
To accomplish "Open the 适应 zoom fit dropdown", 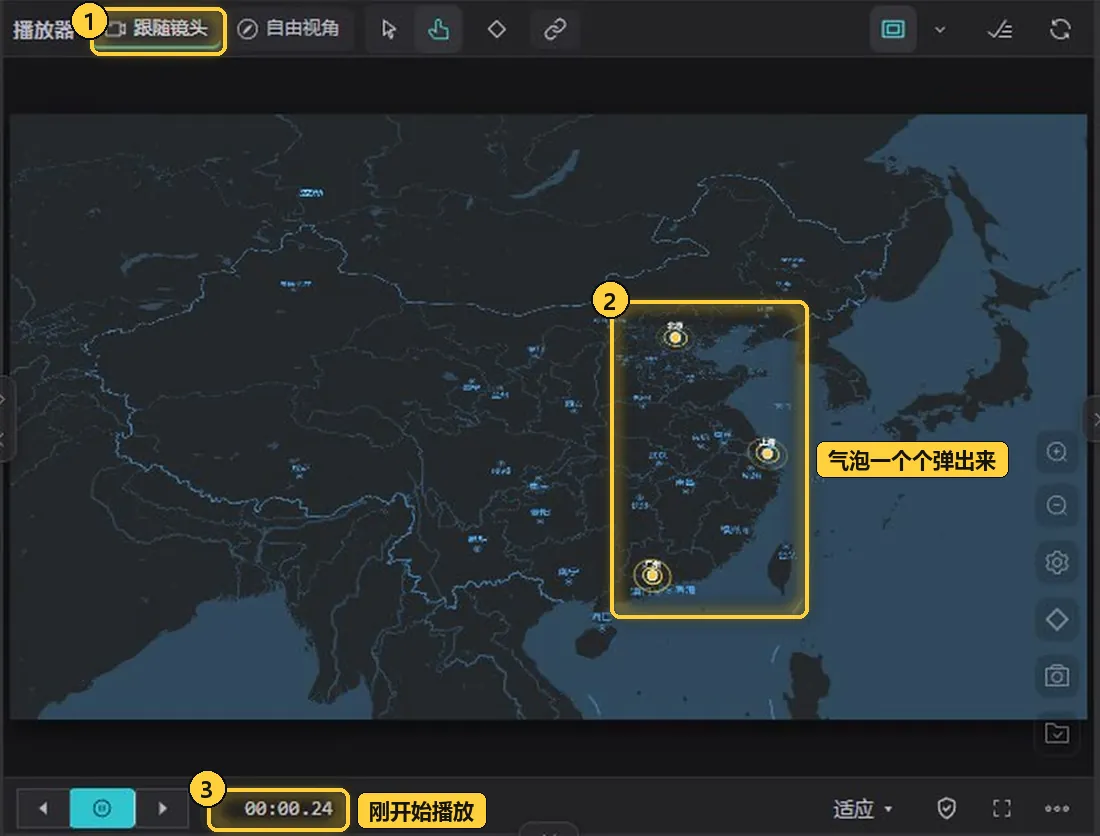I will (863, 809).
